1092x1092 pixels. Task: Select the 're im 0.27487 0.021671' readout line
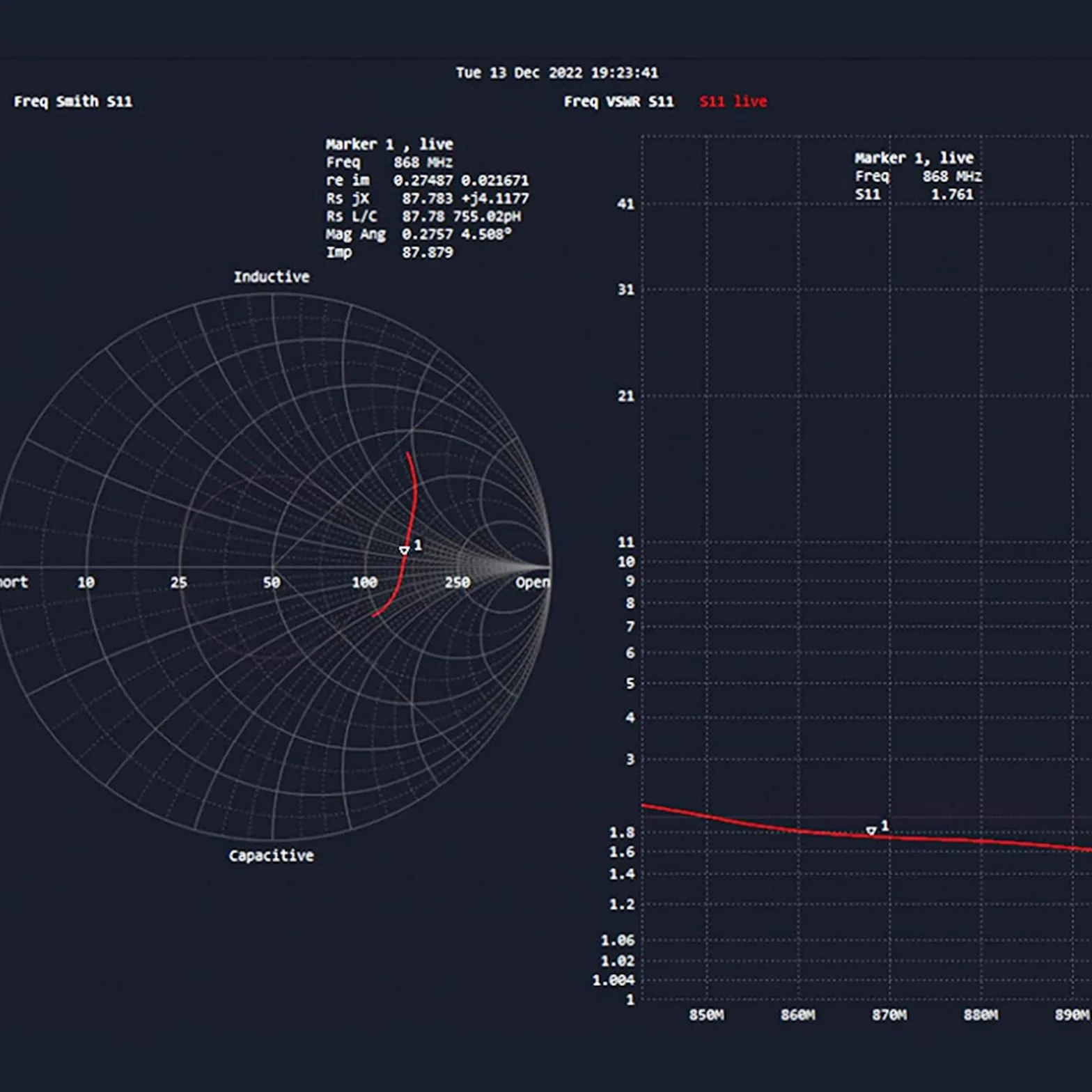[x=427, y=180]
